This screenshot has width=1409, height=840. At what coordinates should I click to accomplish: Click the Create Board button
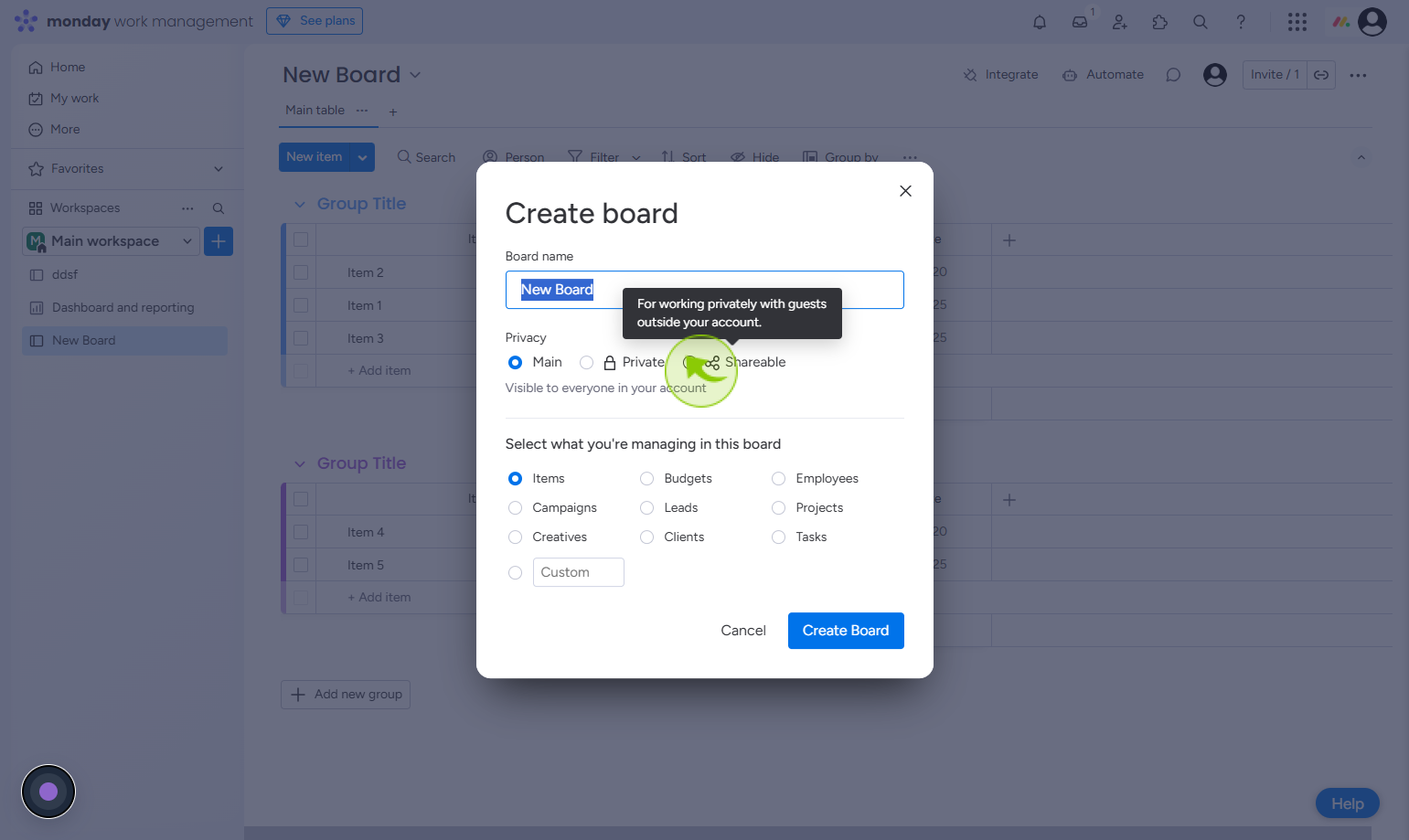846,631
